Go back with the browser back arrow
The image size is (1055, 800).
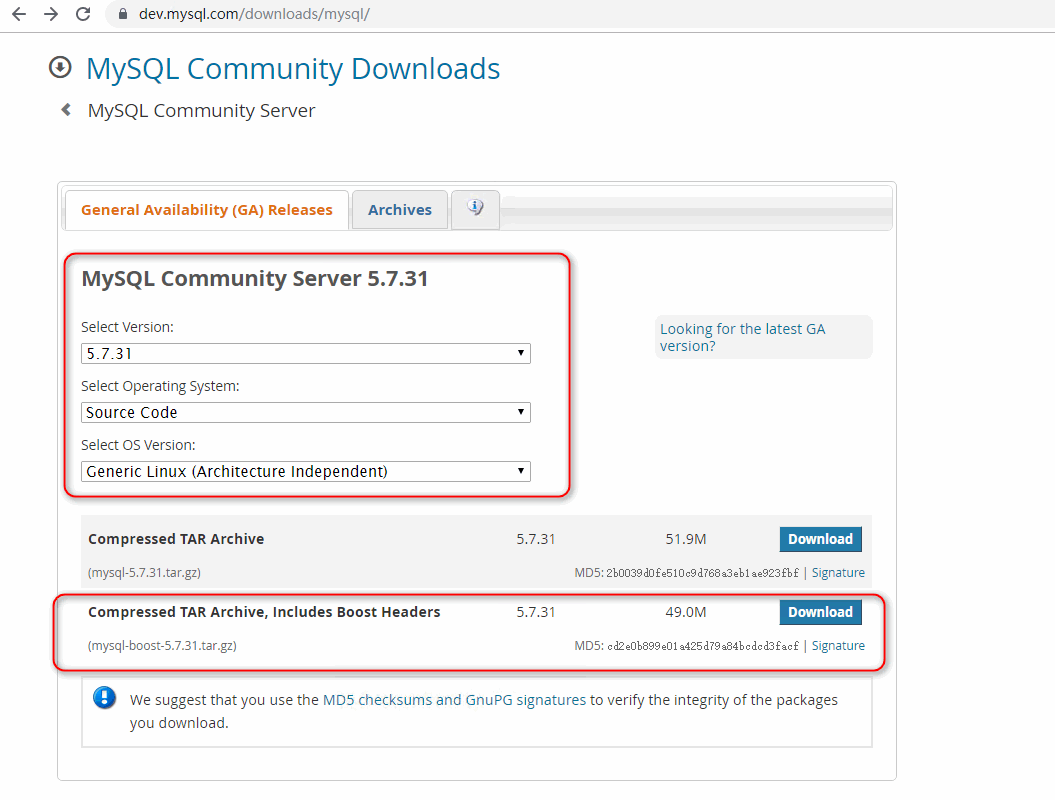(x=19, y=14)
